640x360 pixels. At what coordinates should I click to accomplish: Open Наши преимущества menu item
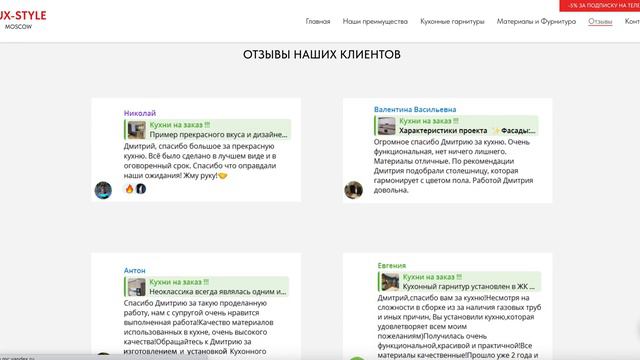pyautogui.click(x=375, y=21)
